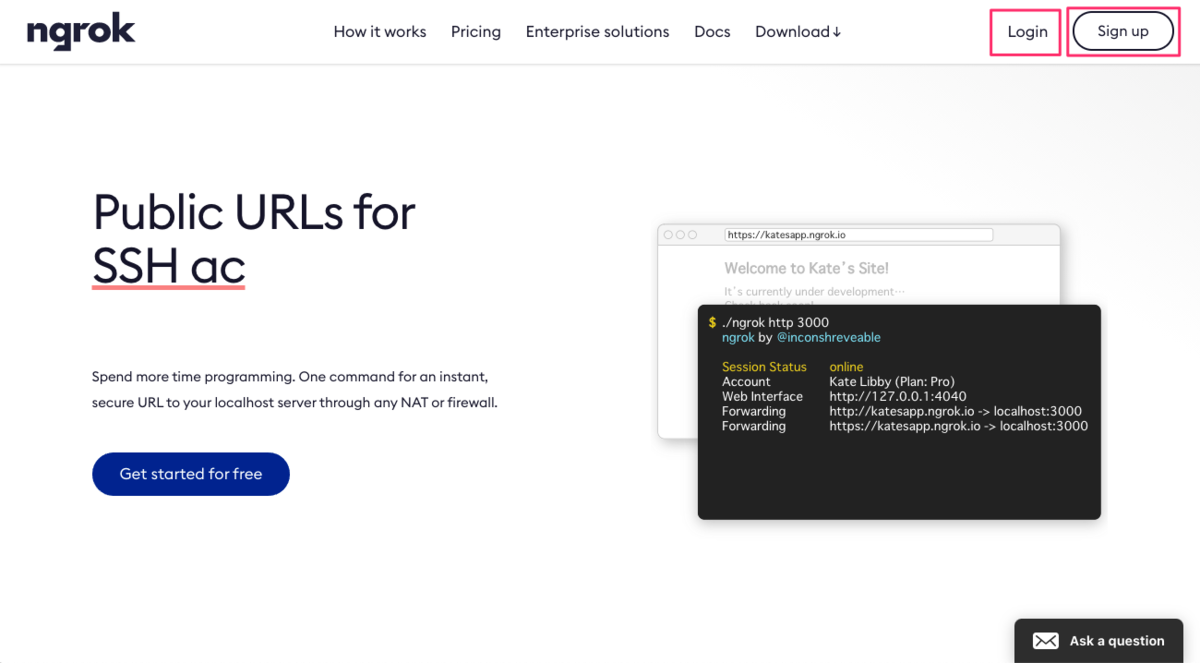Image resolution: width=1200 pixels, height=663 pixels.
Task: Click the http://127.0.0.1:4040 web interface address
Action: 898,396
